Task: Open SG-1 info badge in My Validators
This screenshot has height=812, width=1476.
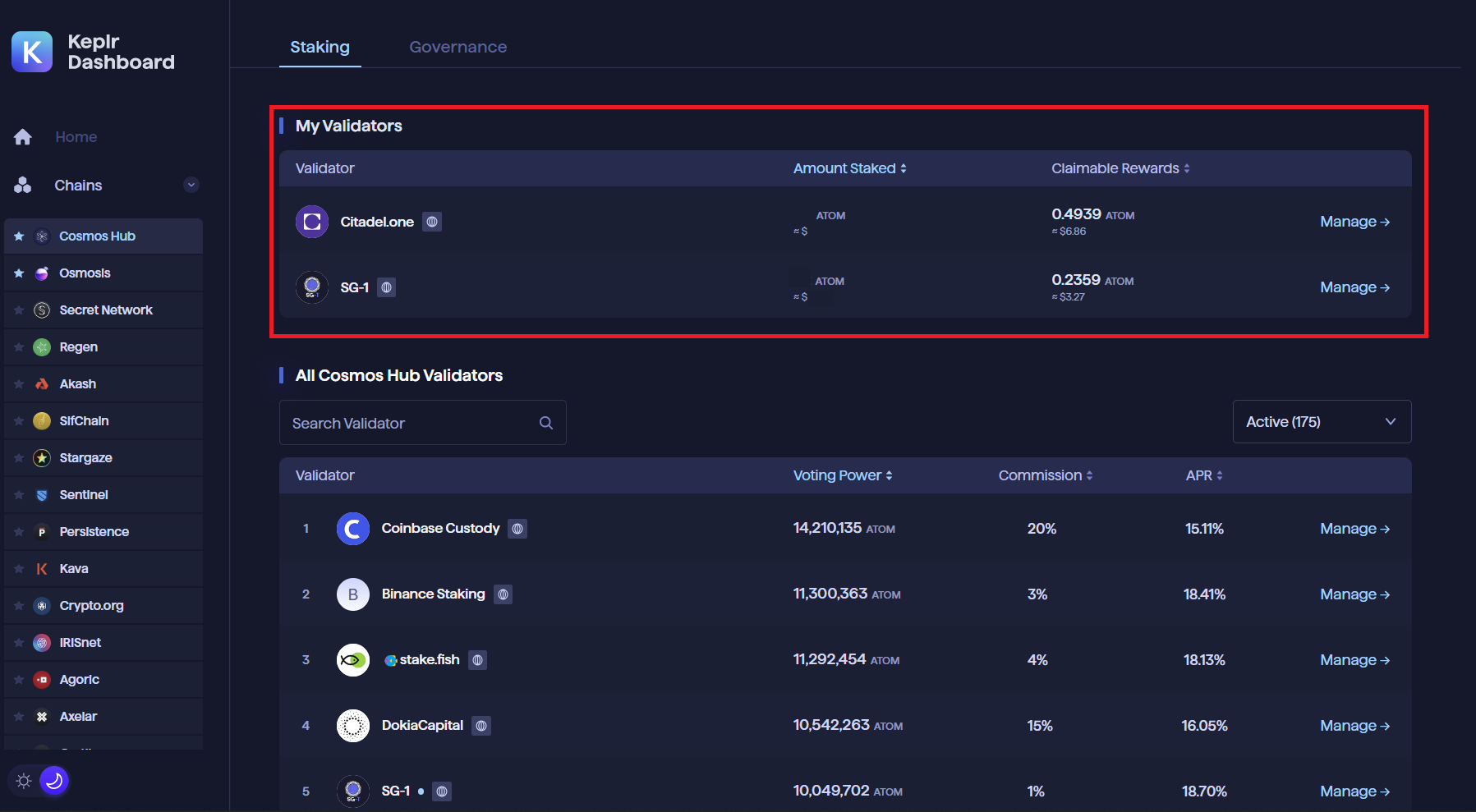Action: (x=386, y=287)
